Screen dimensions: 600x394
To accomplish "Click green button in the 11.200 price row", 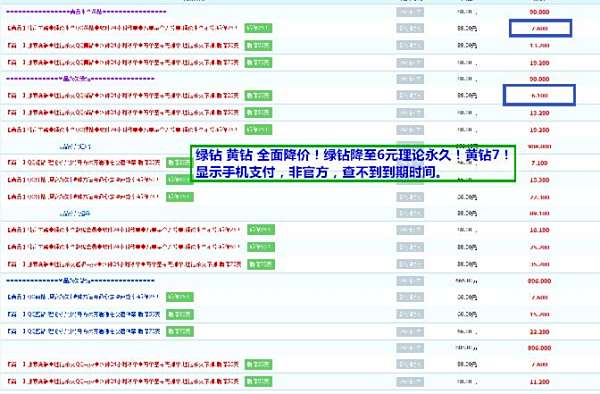I will coord(258,381).
